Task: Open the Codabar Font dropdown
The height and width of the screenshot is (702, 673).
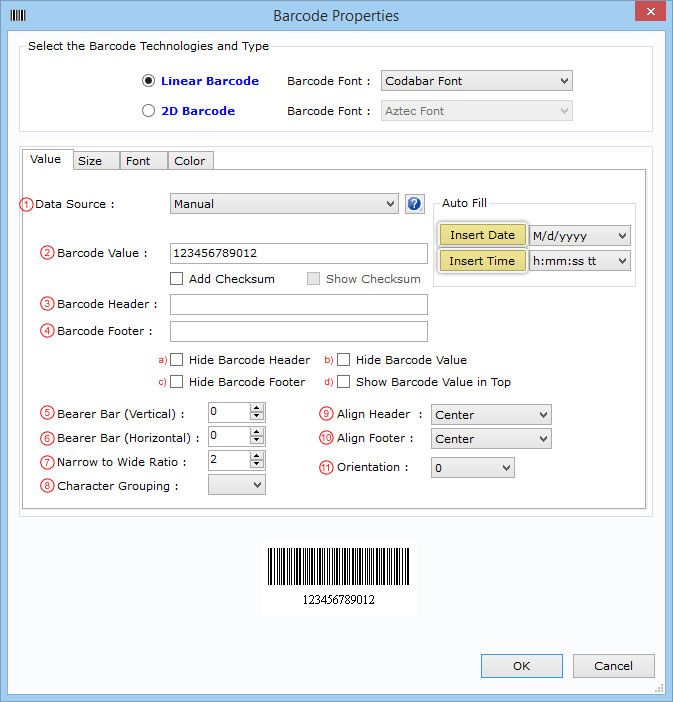Action: click(x=476, y=81)
